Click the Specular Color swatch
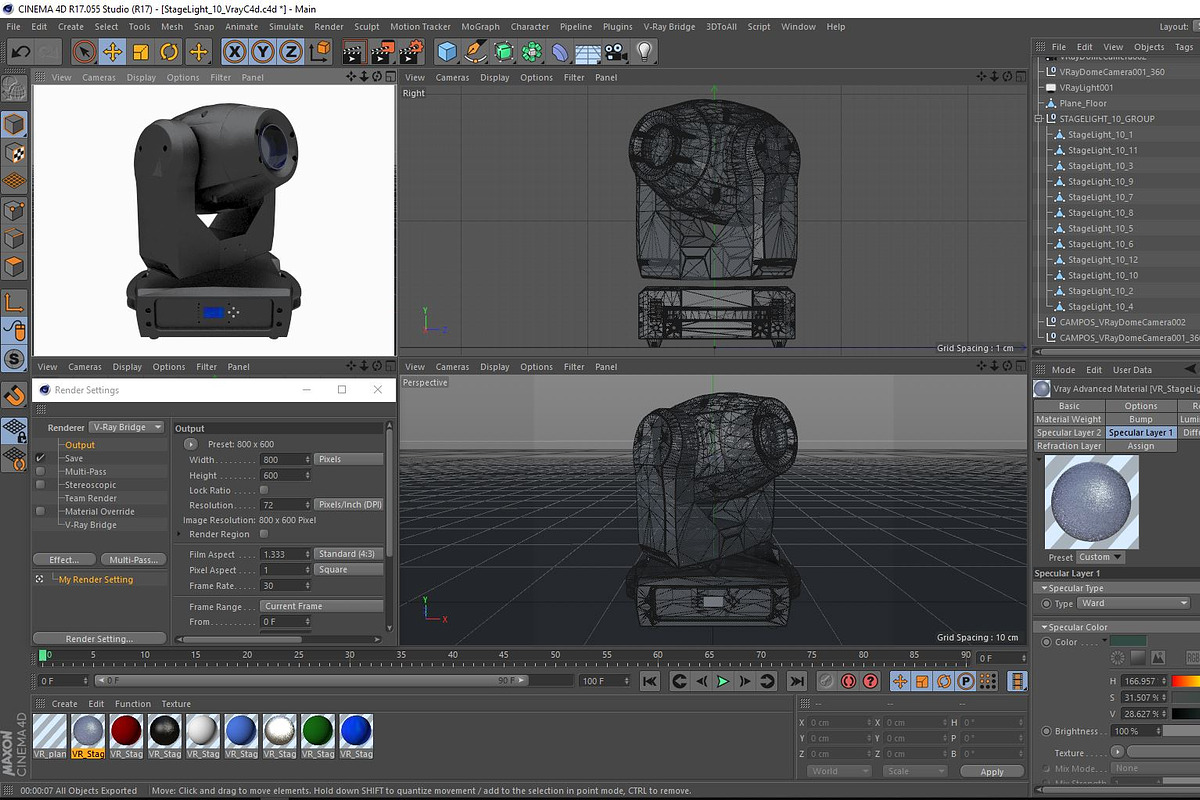The image size is (1200, 800). (1127, 641)
